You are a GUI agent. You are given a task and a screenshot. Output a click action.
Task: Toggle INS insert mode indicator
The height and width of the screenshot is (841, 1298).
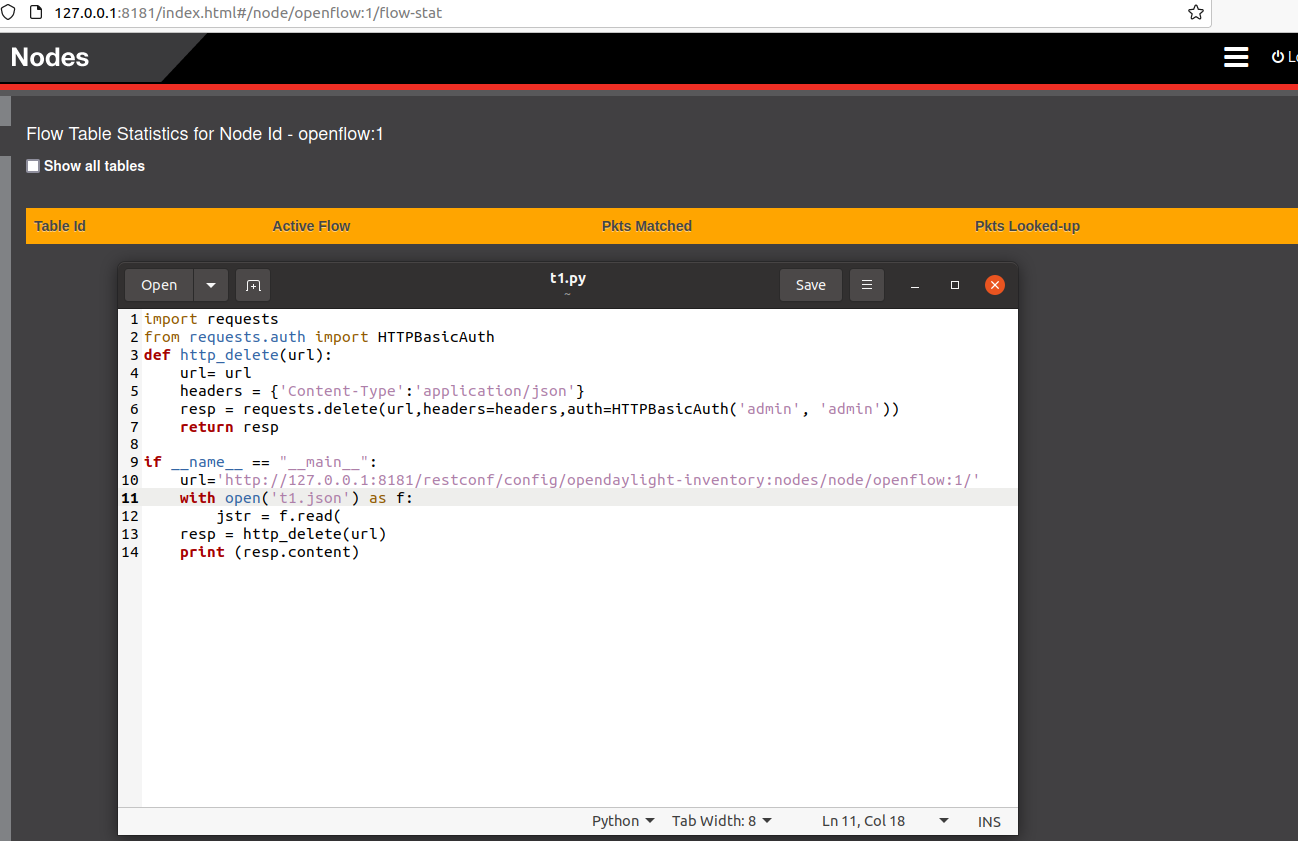click(989, 821)
